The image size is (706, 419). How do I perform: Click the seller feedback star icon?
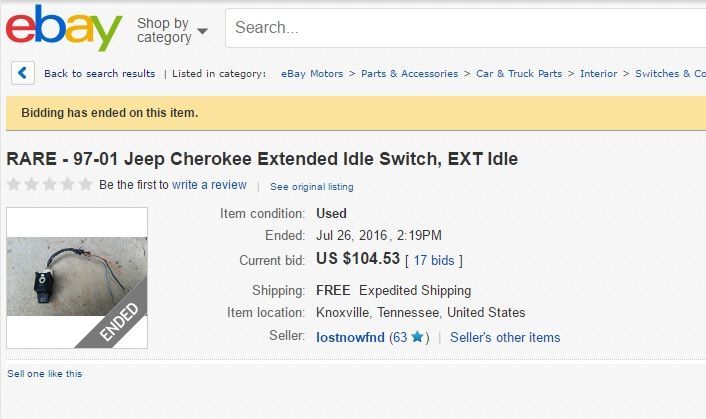click(417, 338)
